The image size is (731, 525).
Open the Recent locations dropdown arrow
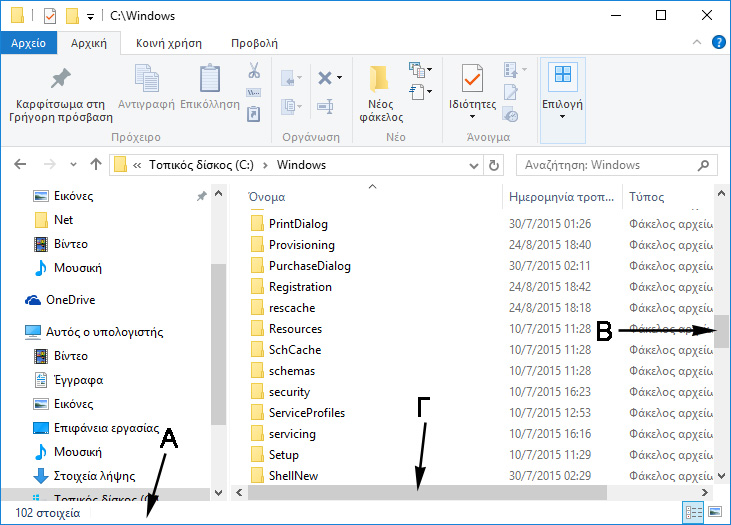(x=73, y=165)
